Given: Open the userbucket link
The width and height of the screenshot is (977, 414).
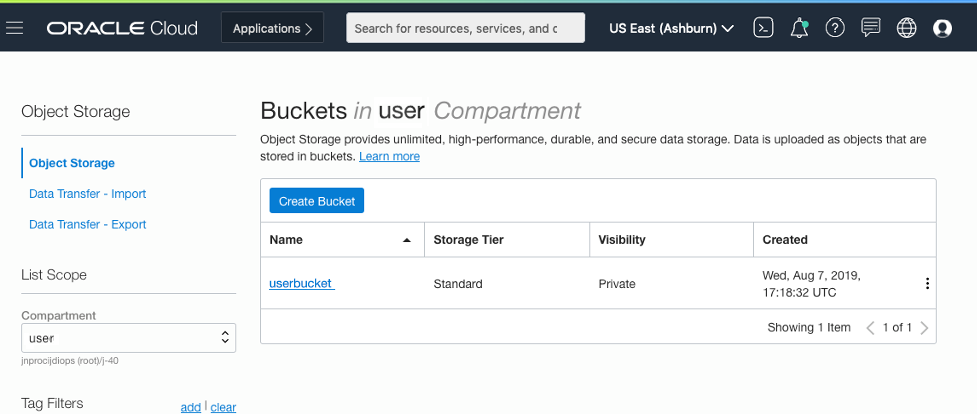Looking at the screenshot, I should coord(301,284).
